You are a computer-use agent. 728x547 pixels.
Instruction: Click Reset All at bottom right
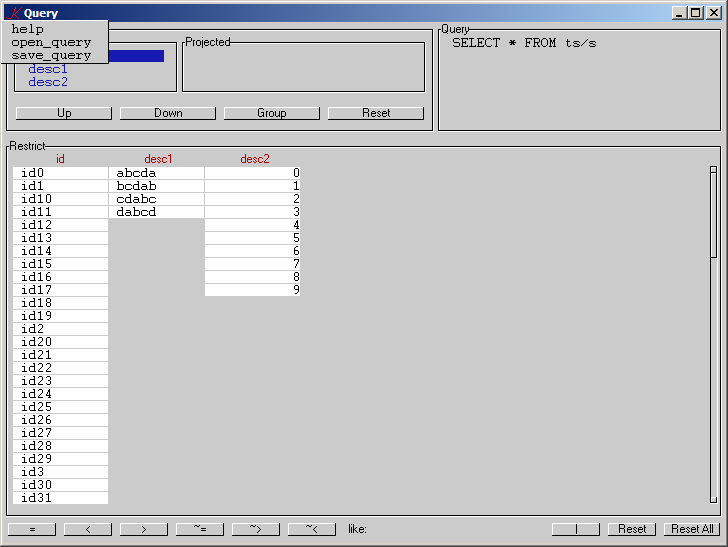click(691, 529)
